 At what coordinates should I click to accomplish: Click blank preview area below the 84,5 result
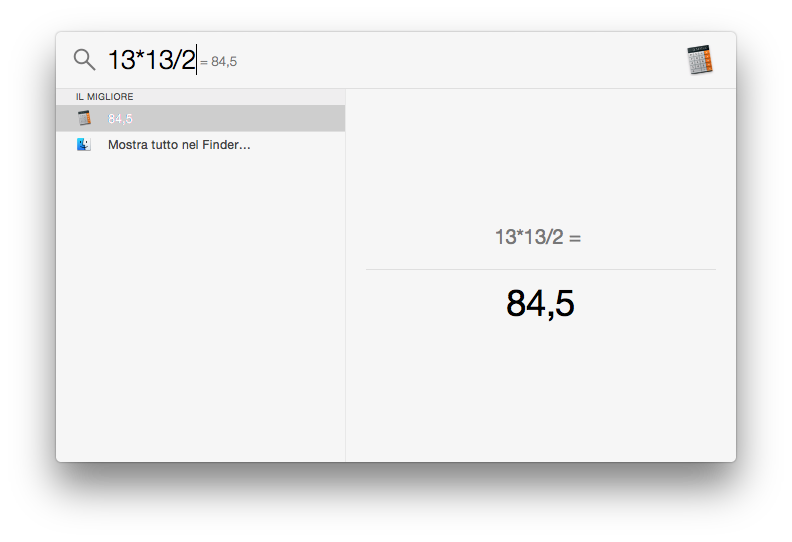pyautogui.click(x=540, y=400)
